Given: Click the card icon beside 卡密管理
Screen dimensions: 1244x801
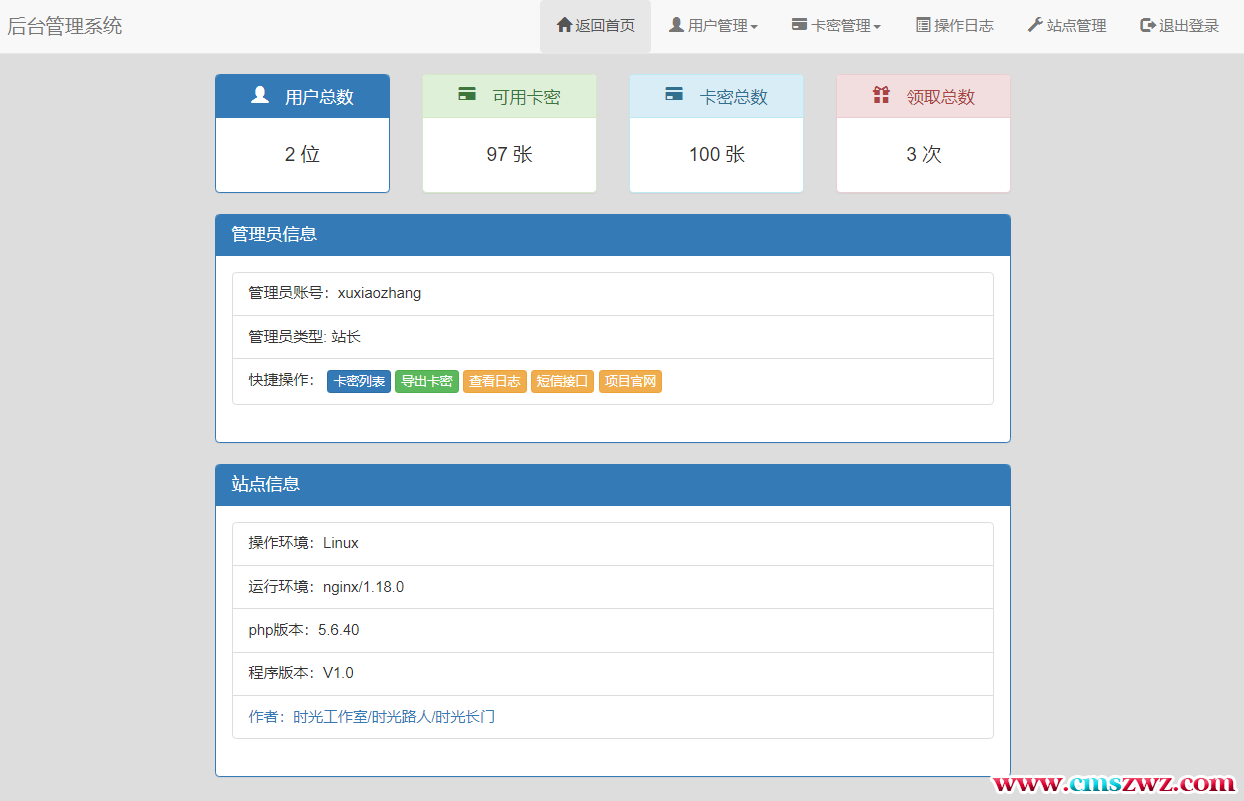Looking at the screenshot, I should point(799,25).
